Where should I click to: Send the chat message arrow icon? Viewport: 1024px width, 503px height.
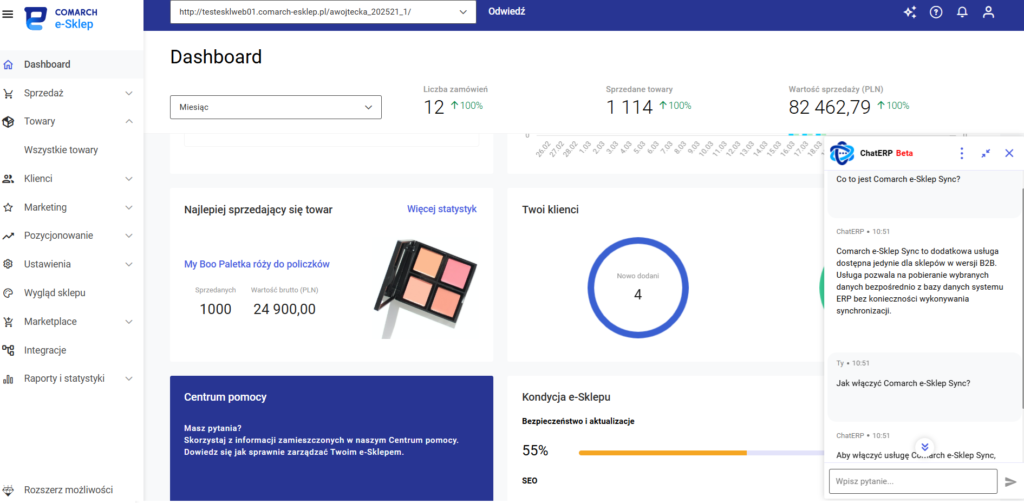point(1010,482)
